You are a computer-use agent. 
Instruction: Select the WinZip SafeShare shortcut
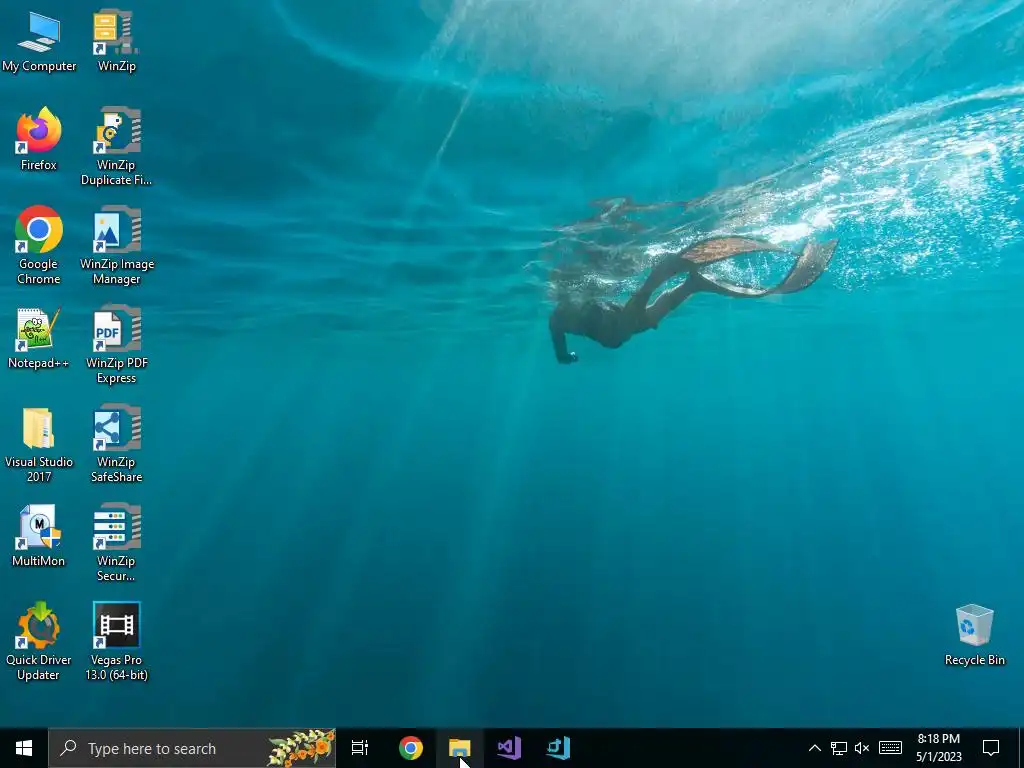coord(116,444)
